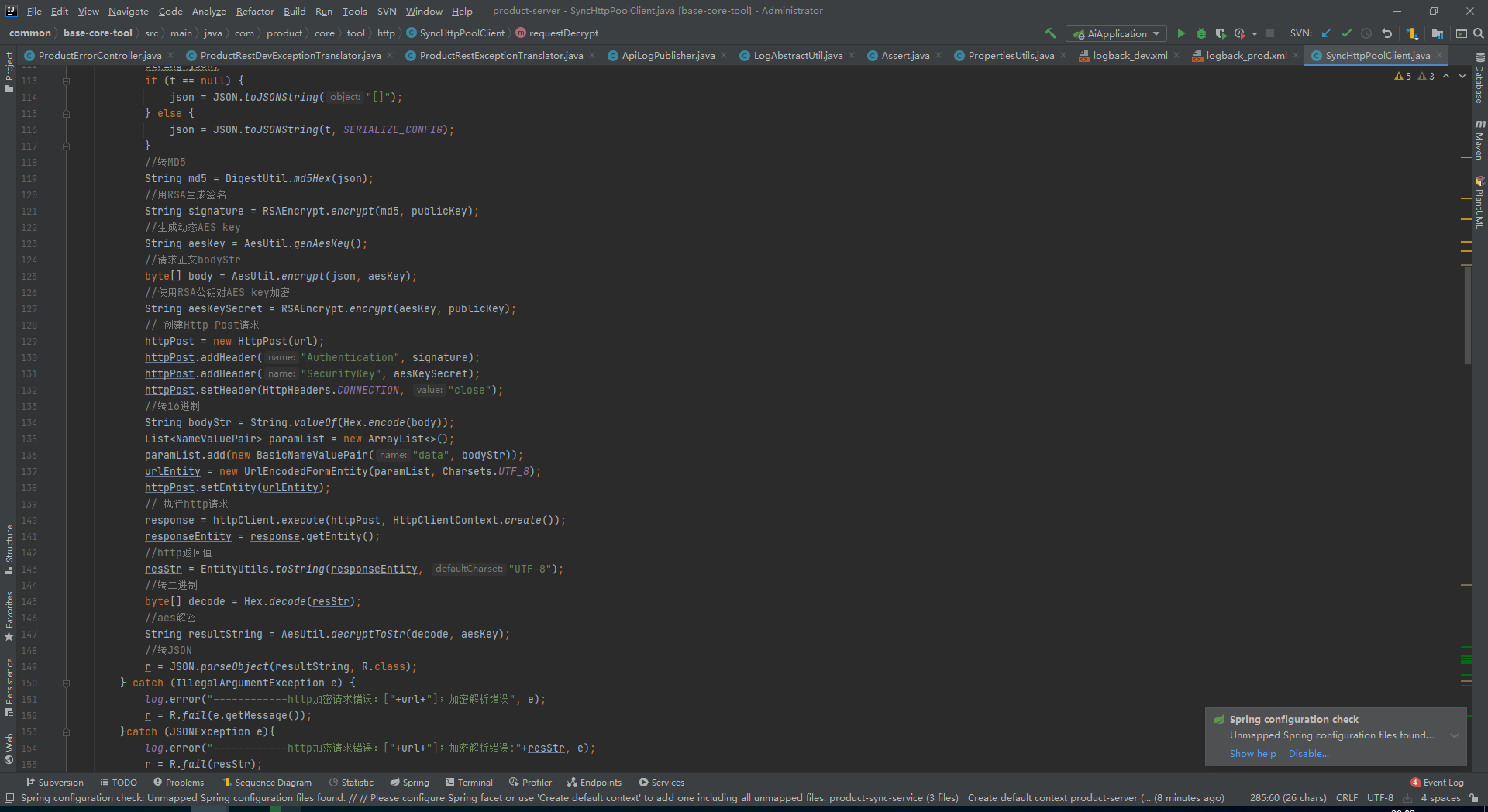Viewport: 1488px width, 812px height.
Task: Run with Coverage shield icon
Action: tap(1221, 33)
